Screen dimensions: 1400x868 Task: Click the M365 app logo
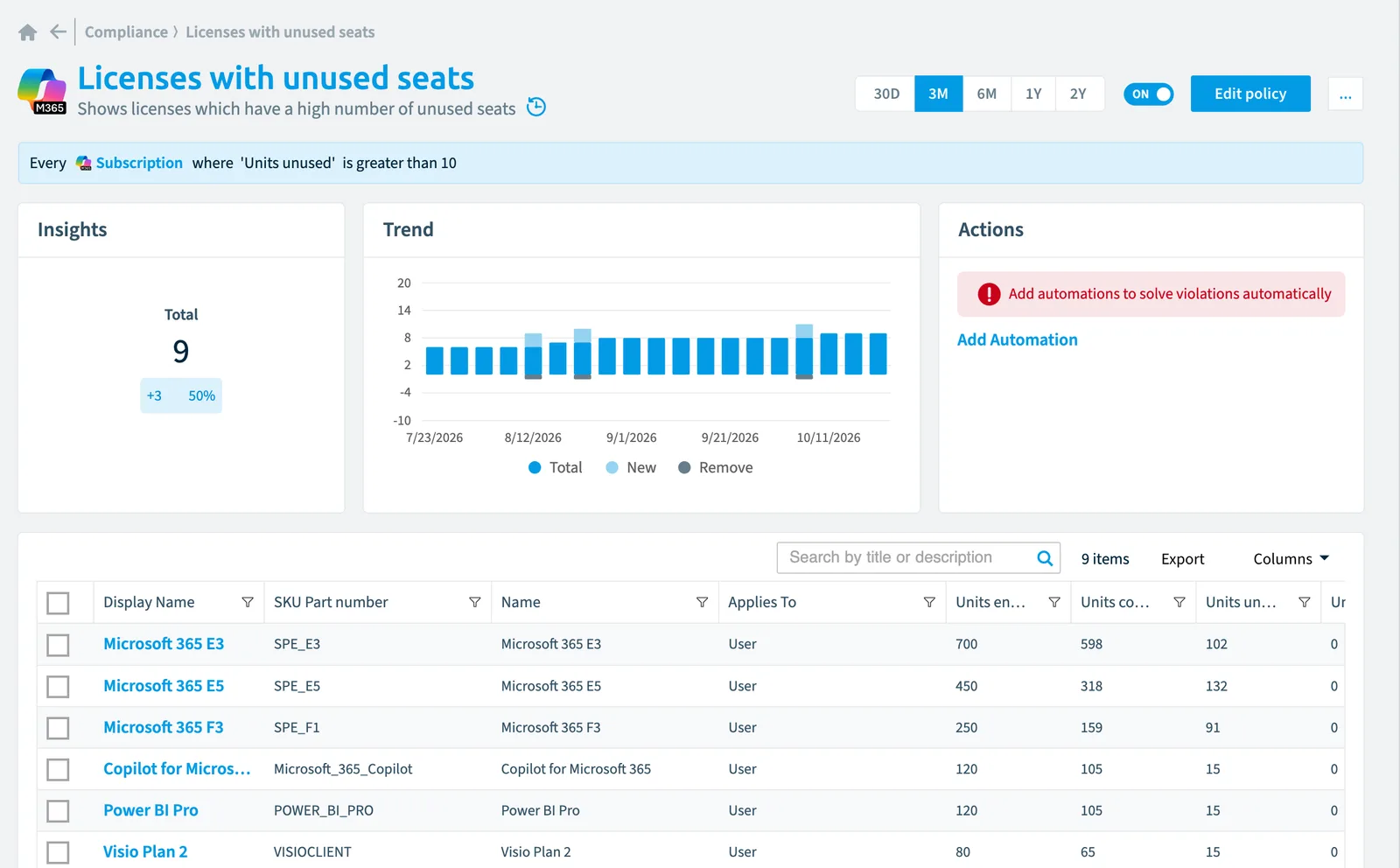42,91
